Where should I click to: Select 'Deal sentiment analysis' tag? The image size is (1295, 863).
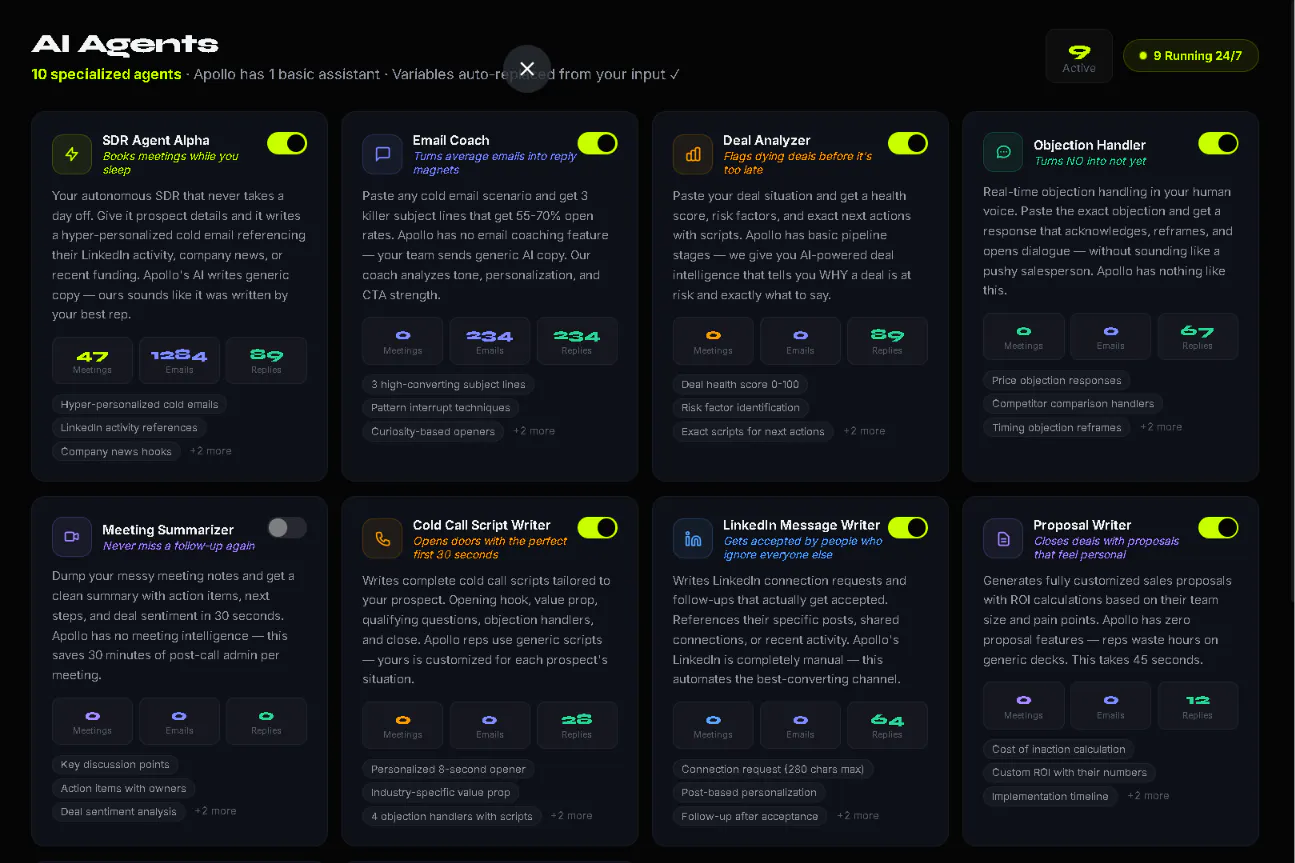click(119, 811)
